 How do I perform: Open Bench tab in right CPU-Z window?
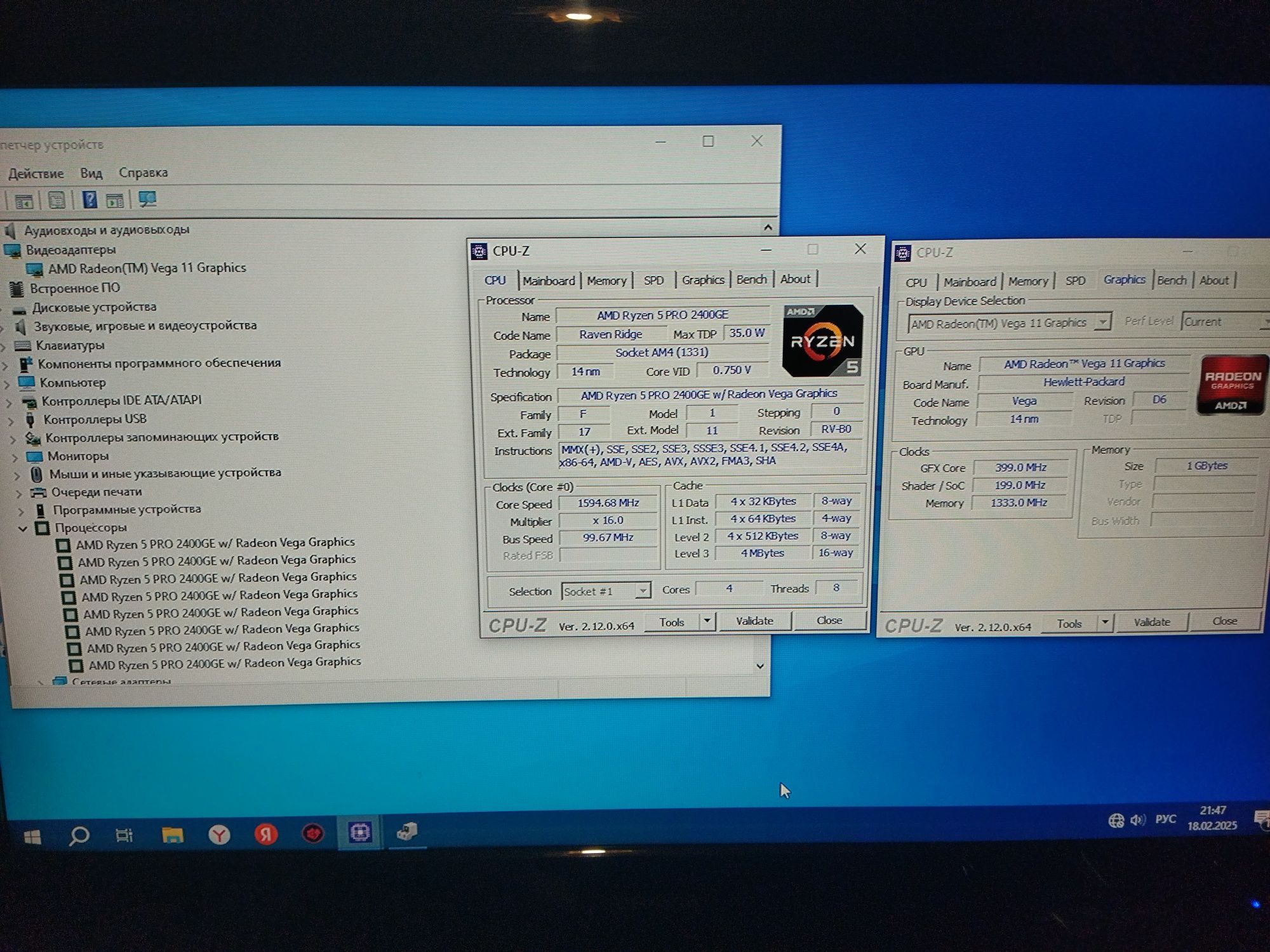click(1172, 281)
